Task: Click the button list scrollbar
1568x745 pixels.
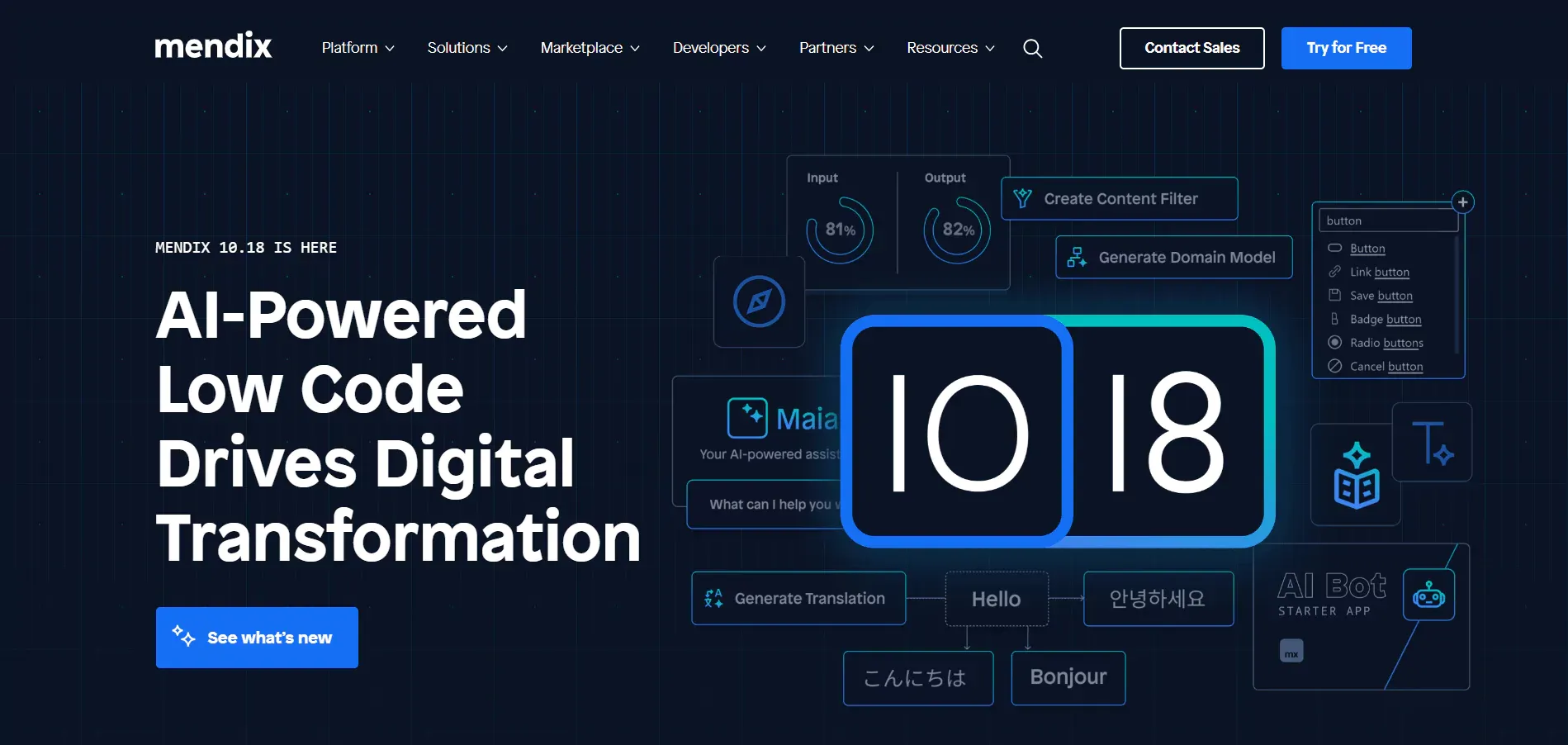Action: [x=1457, y=296]
